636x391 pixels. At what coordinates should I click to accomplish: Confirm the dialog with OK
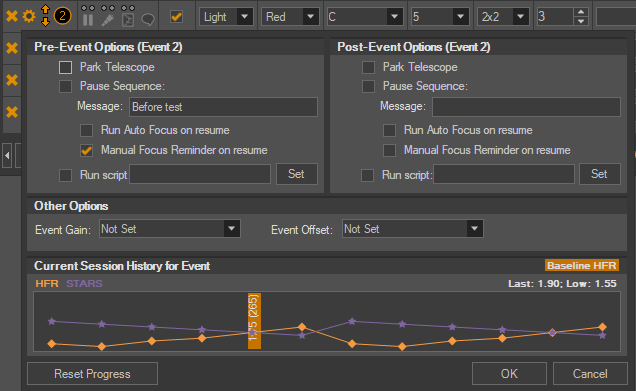coord(509,374)
